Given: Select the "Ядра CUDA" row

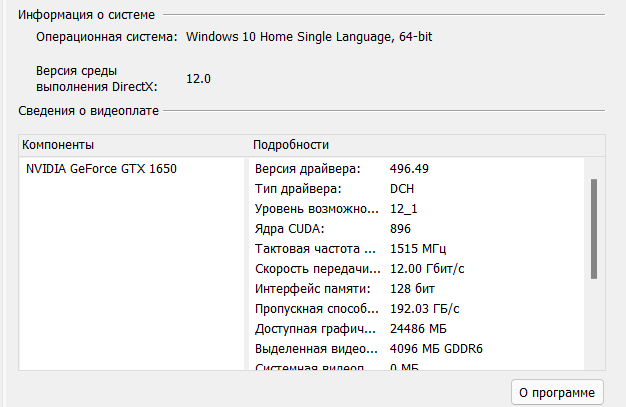Looking at the screenshot, I should (x=293, y=229).
